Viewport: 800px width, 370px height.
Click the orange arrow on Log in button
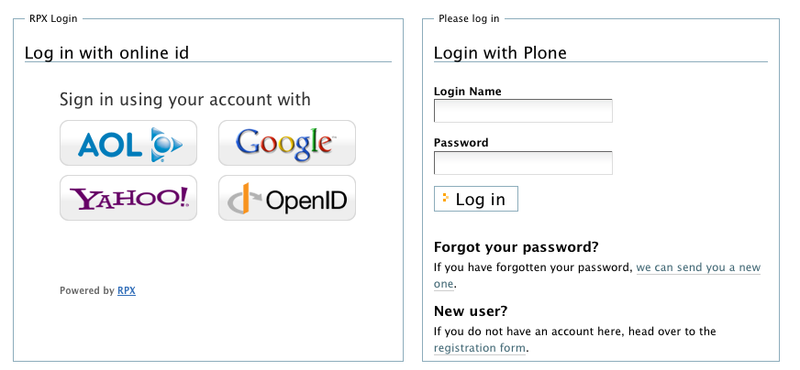pyautogui.click(x=445, y=198)
